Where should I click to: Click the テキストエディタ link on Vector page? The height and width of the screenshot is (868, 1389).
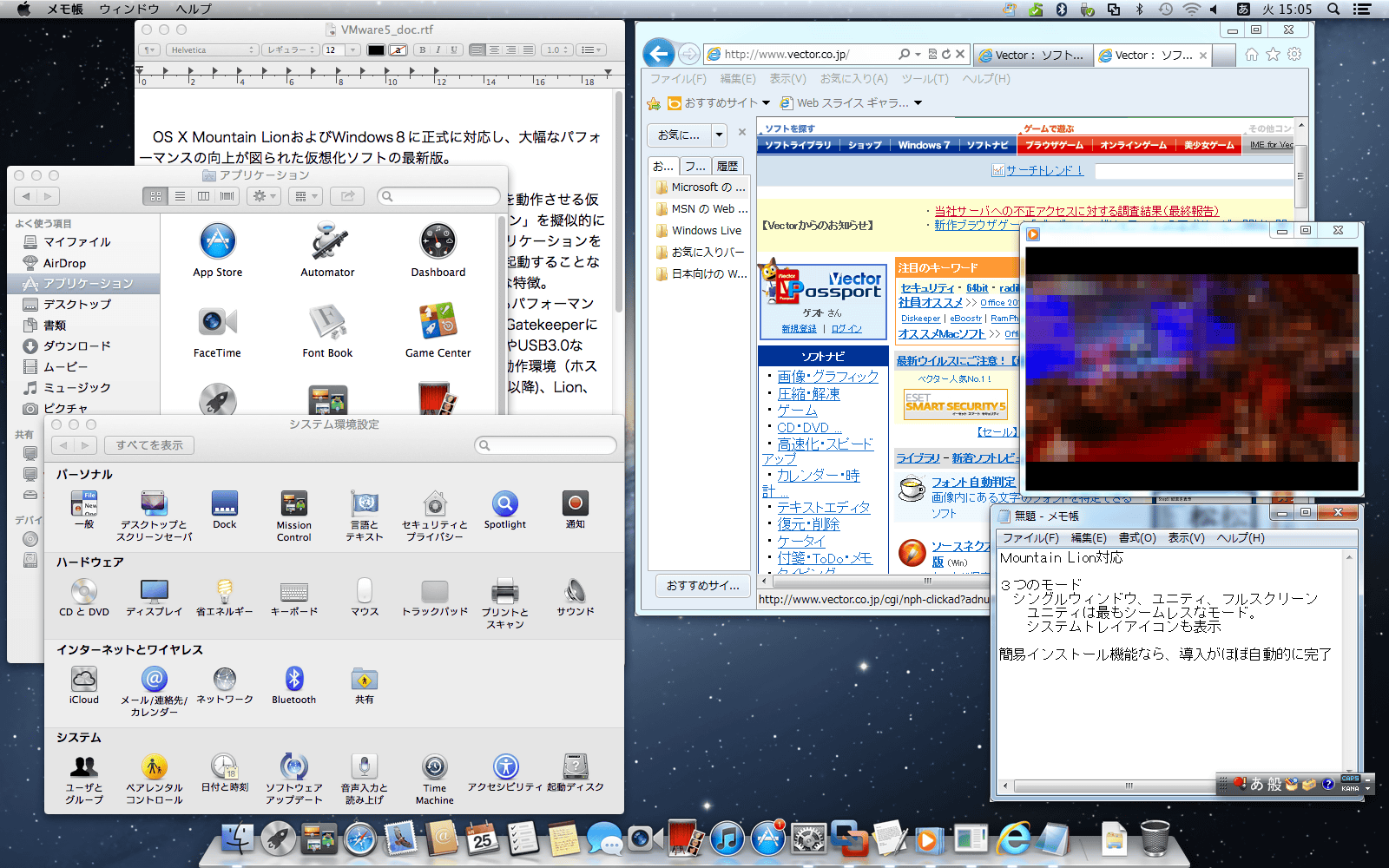pyautogui.click(x=823, y=507)
